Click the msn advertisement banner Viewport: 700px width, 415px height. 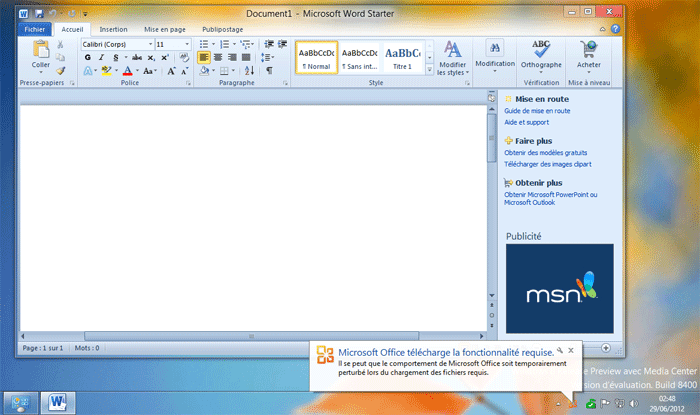(x=560, y=288)
